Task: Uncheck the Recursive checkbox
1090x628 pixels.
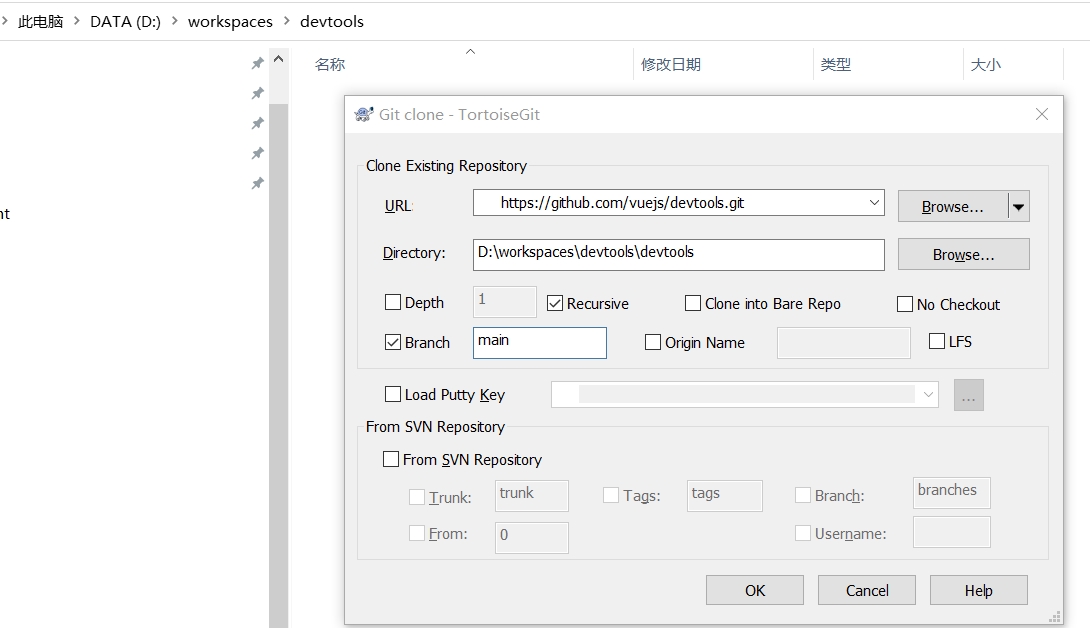Action: pos(555,303)
